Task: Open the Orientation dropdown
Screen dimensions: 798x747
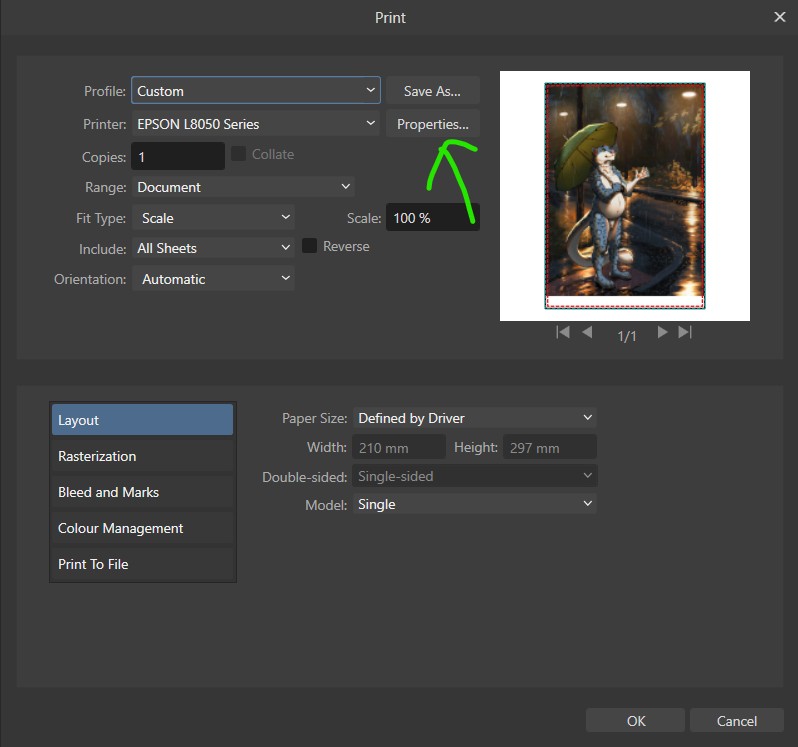Action: pos(213,279)
